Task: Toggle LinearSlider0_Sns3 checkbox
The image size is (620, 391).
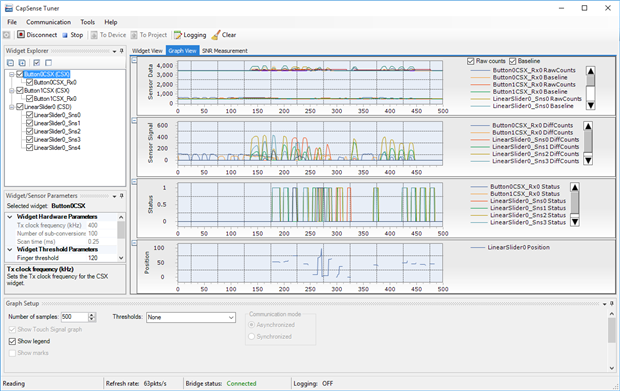Action: coord(29,140)
